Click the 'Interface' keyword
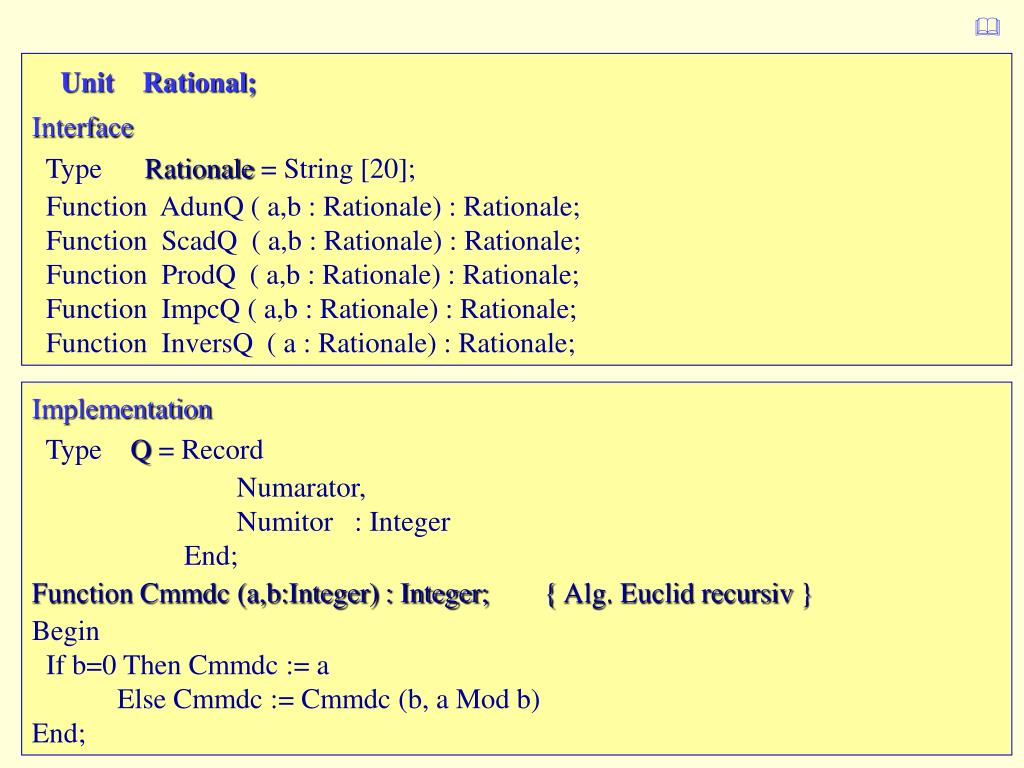The height and width of the screenshot is (768, 1024). click(x=83, y=128)
